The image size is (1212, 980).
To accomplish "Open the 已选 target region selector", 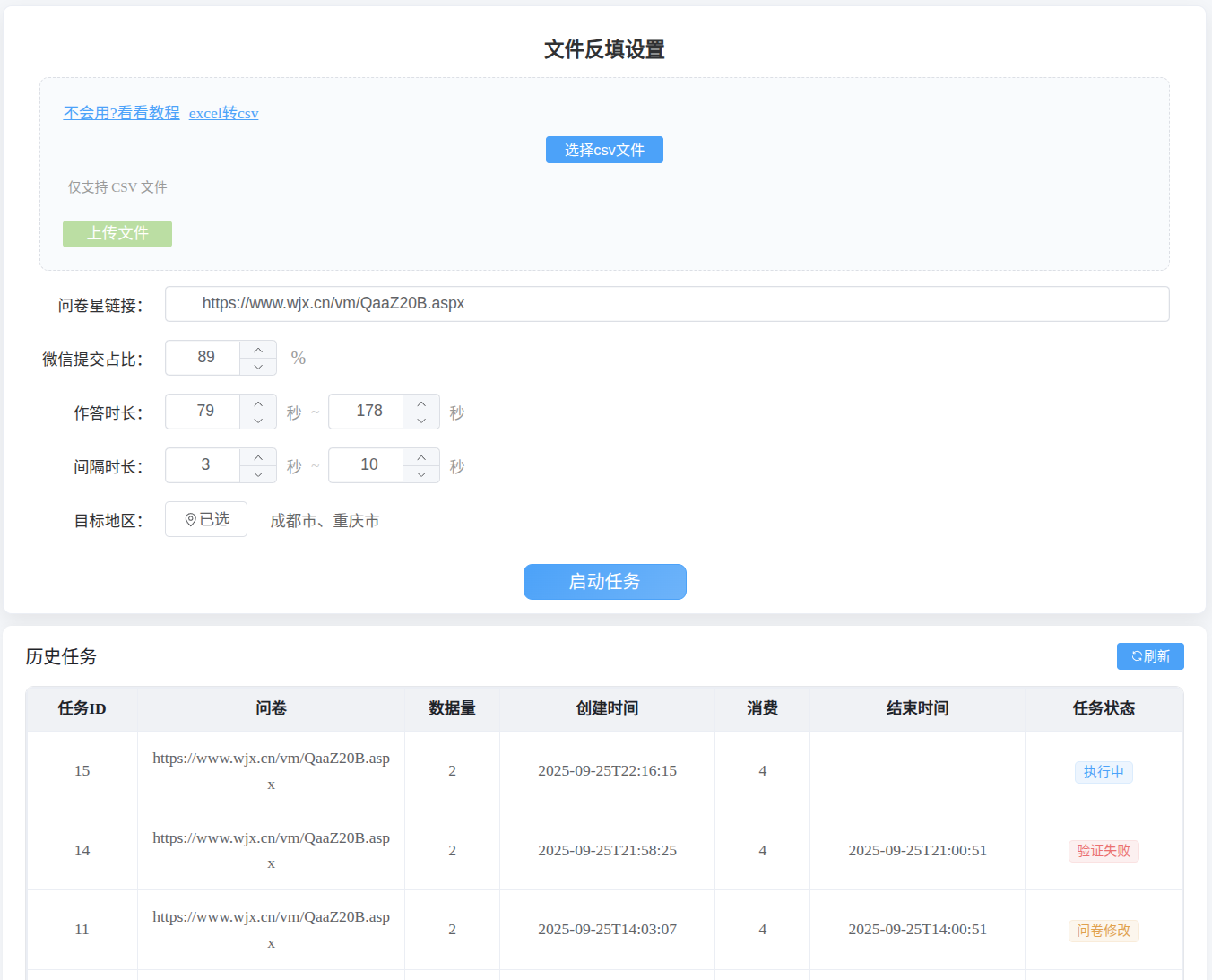I will pos(205,519).
